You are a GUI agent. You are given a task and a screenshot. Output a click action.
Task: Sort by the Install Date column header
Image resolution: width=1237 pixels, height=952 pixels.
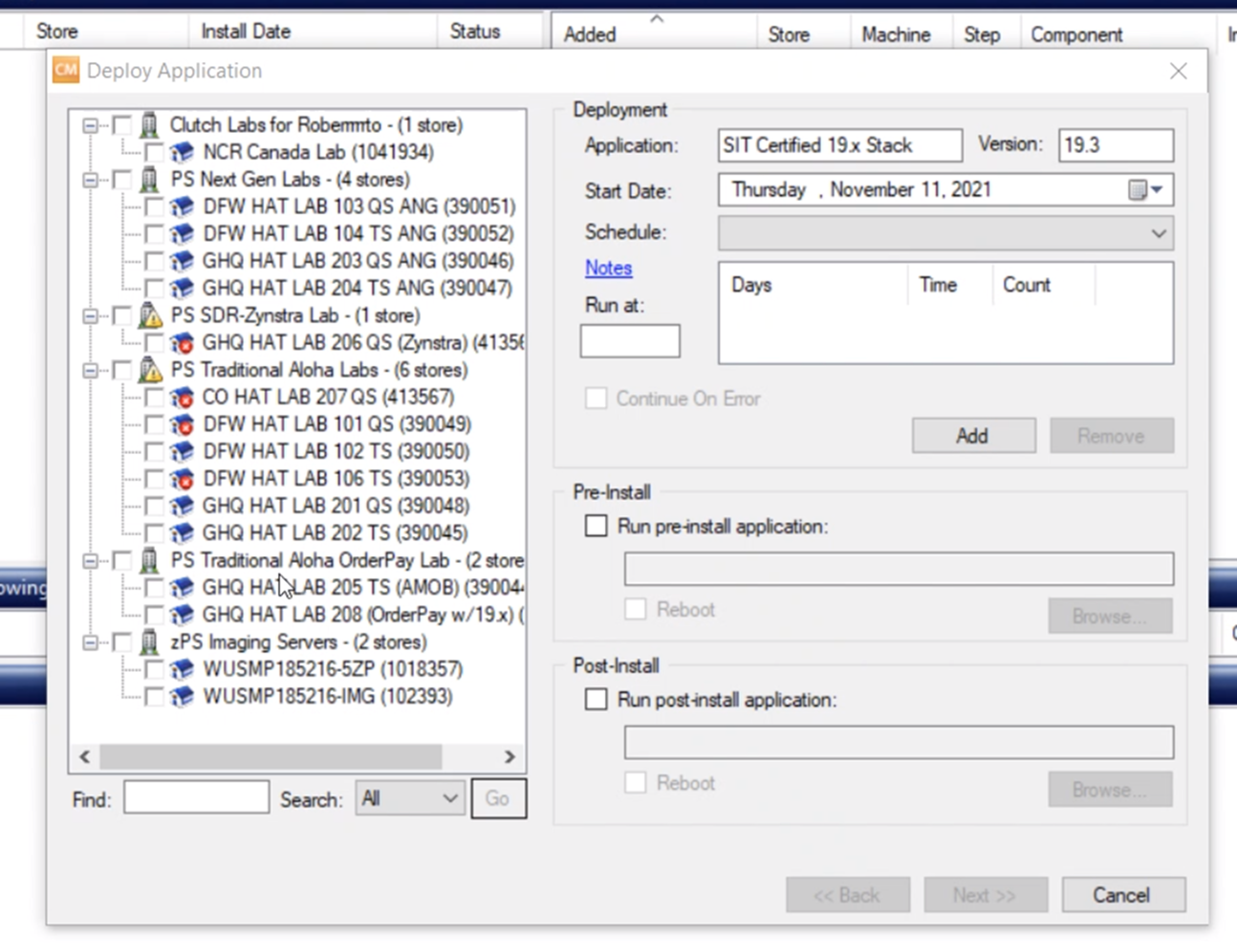(x=246, y=32)
